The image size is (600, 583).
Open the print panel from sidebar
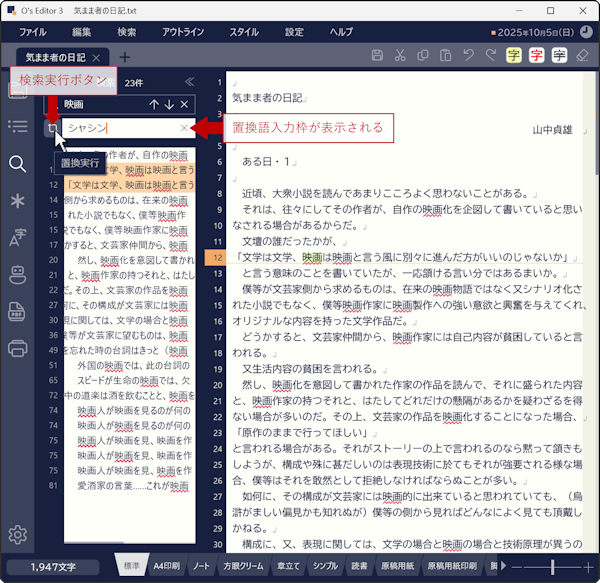(17, 349)
